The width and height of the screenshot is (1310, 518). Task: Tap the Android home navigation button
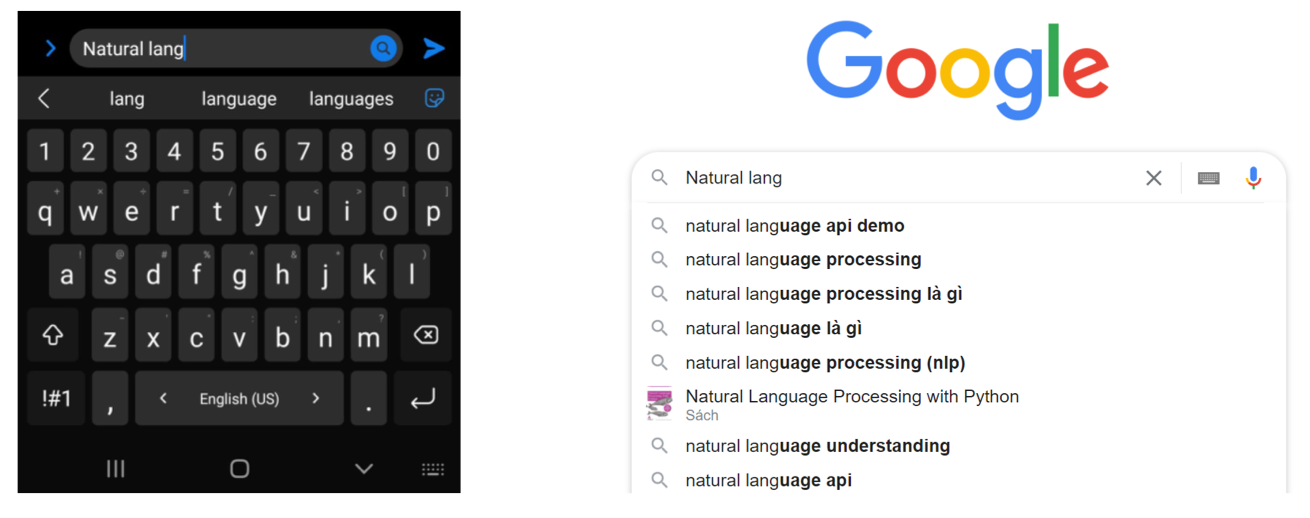pyautogui.click(x=239, y=468)
